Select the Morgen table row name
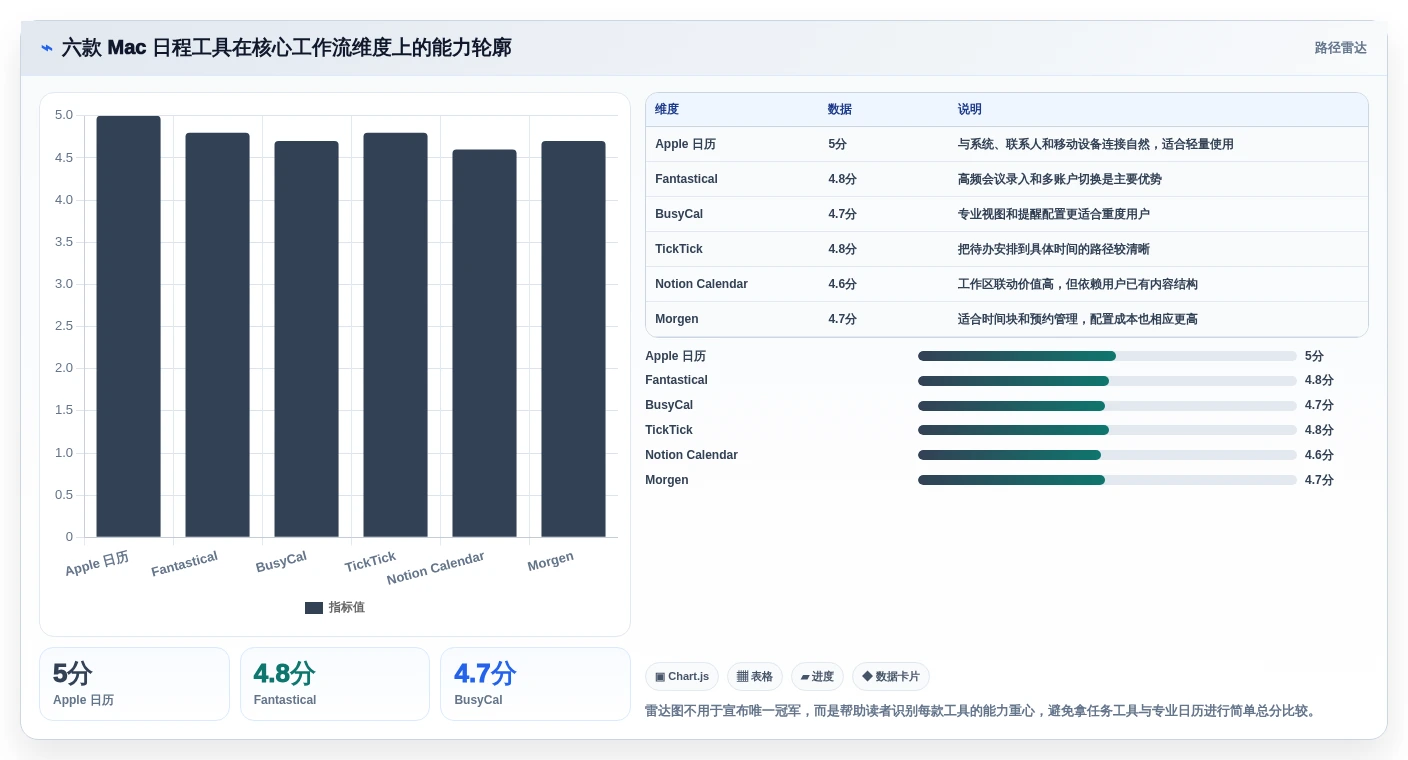Screen dimensions: 1408x760 point(677,319)
